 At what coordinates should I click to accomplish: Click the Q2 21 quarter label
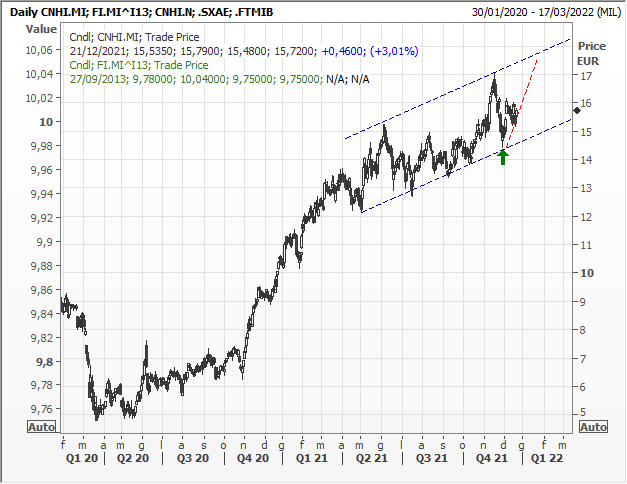click(373, 459)
